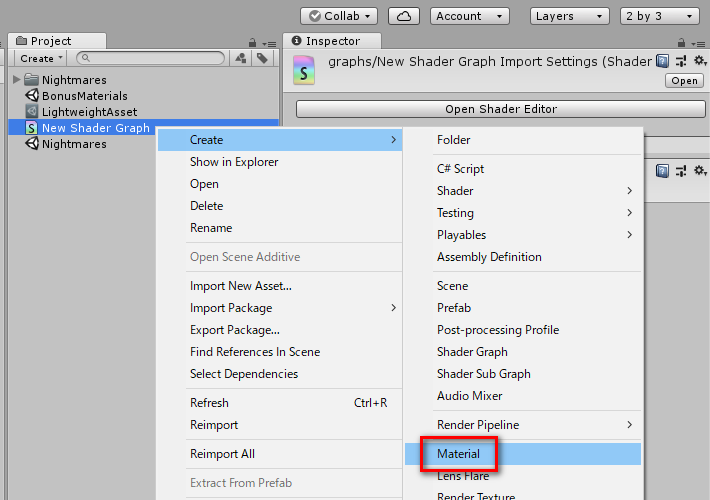Open presets icon in lower Inspector section
Viewport: 710px width, 500px height.
click(681, 171)
